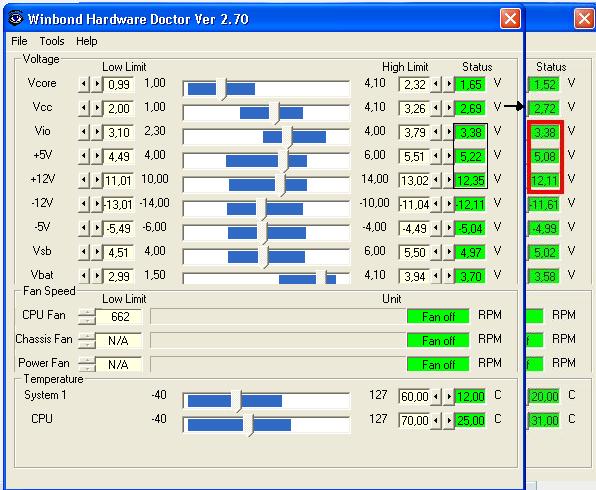Decrease +5V high limit with left arrow
The height and width of the screenshot is (490, 596).
436,156
